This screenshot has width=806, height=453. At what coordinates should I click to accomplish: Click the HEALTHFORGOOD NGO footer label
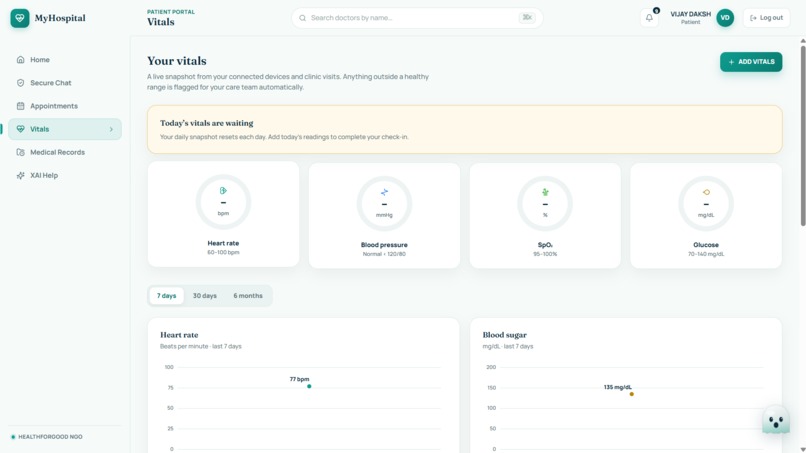pyautogui.click(x=50, y=437)
